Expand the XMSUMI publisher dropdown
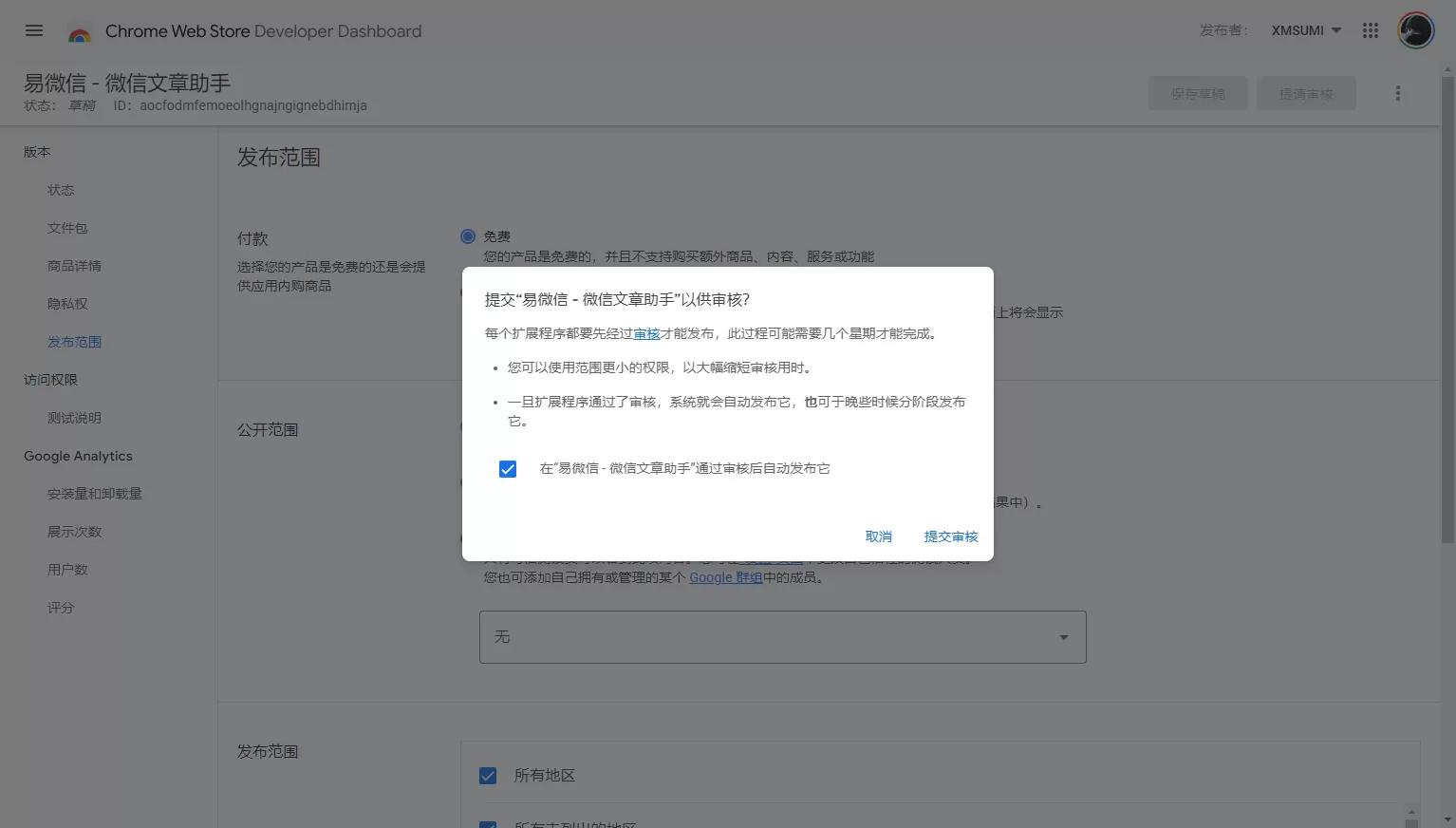Image resolution: width=1456 pixels, height=828 pixels. (x=1306, y=30)
